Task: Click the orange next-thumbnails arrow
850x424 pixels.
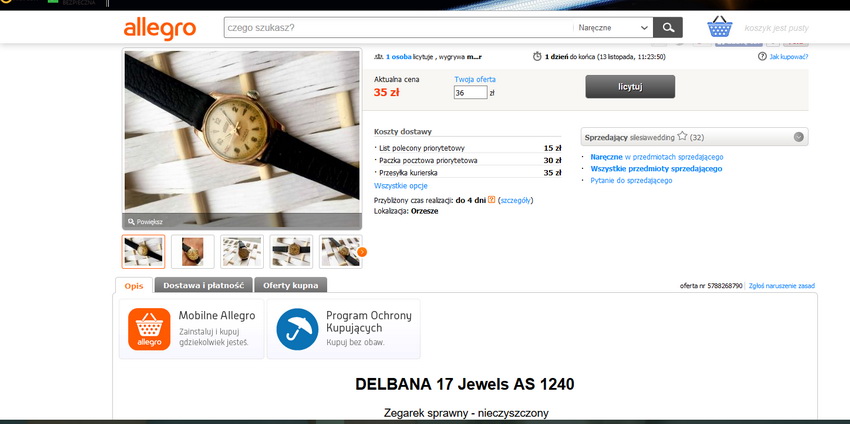Action: click(x=362, y=252)
